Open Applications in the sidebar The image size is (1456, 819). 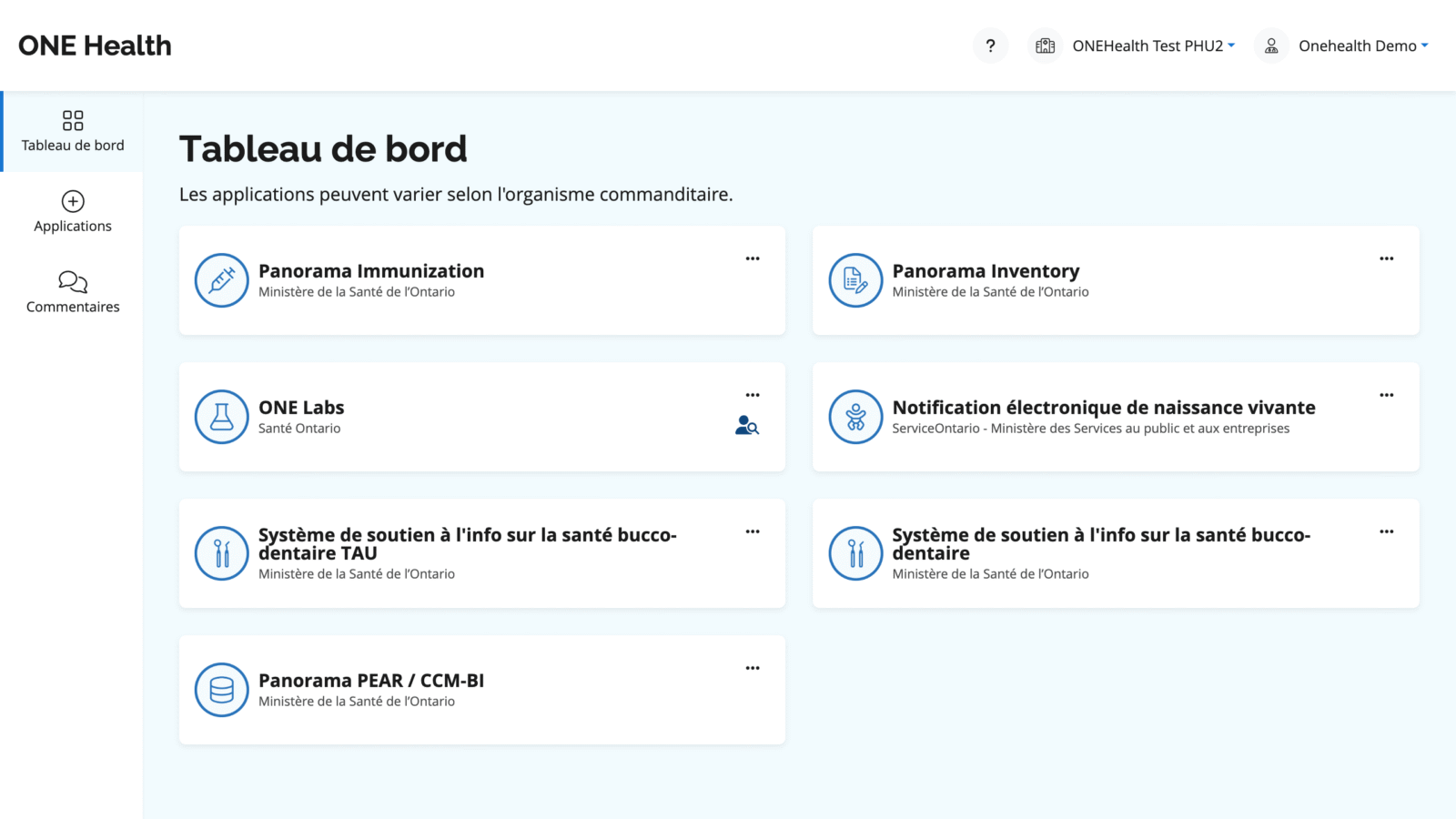point(73,212)
